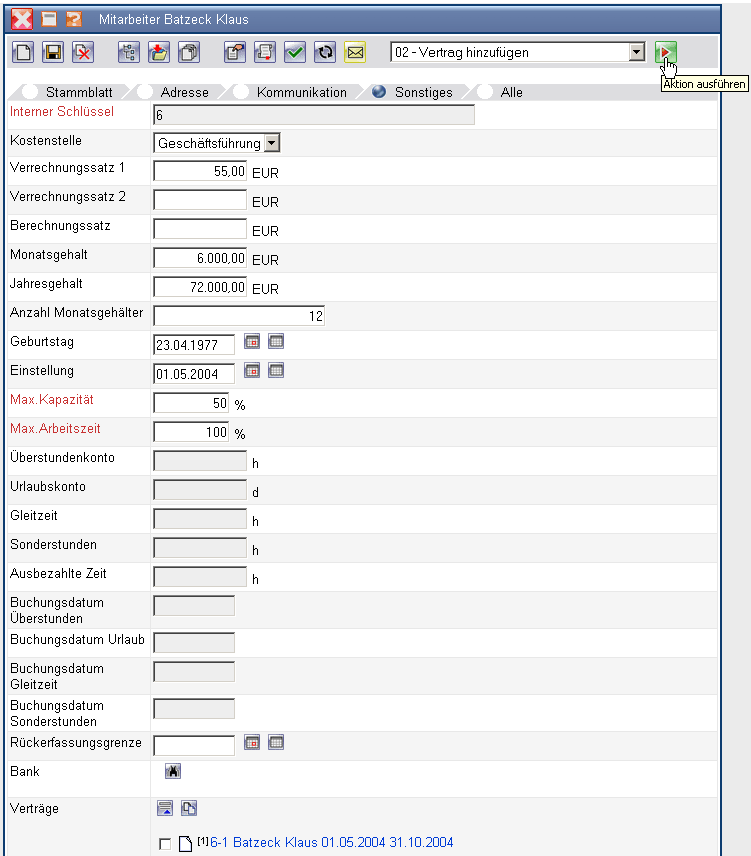This screenshot has width=751, height=856.
Task: Click the green checkmark toolbar icon
Action: click(x=294, y=53)
